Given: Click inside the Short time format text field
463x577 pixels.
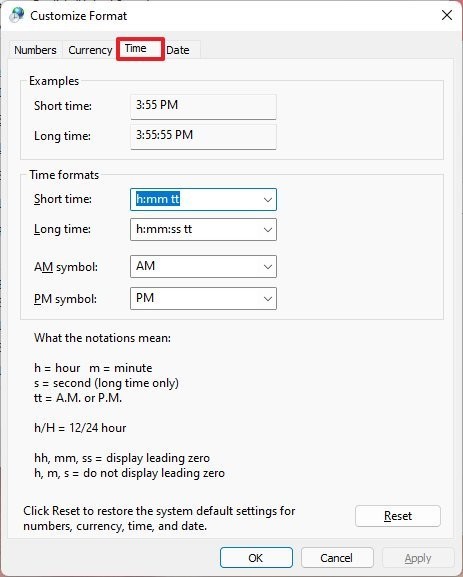Looking at the screenshot, I should pos(195,199).
